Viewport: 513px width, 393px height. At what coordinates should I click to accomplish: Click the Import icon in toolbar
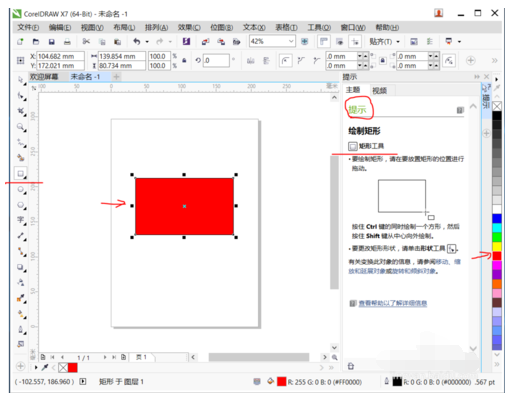click(205, 42)
